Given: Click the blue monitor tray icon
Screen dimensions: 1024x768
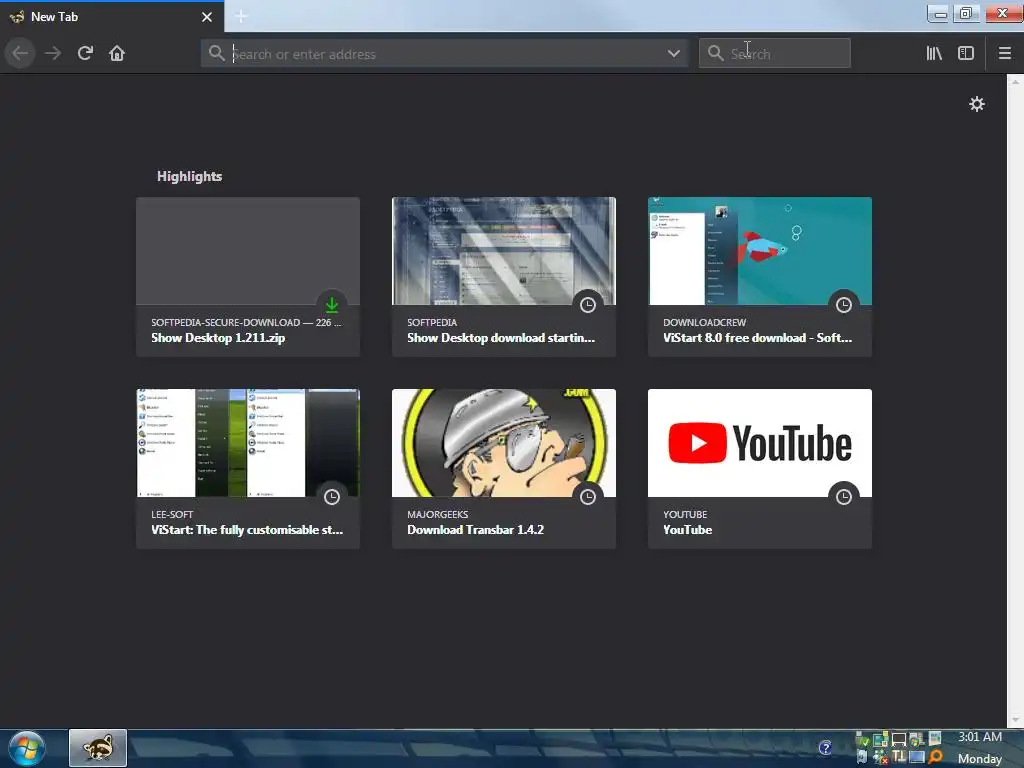Looking at the screenshot, I should [x=917, y=757].
